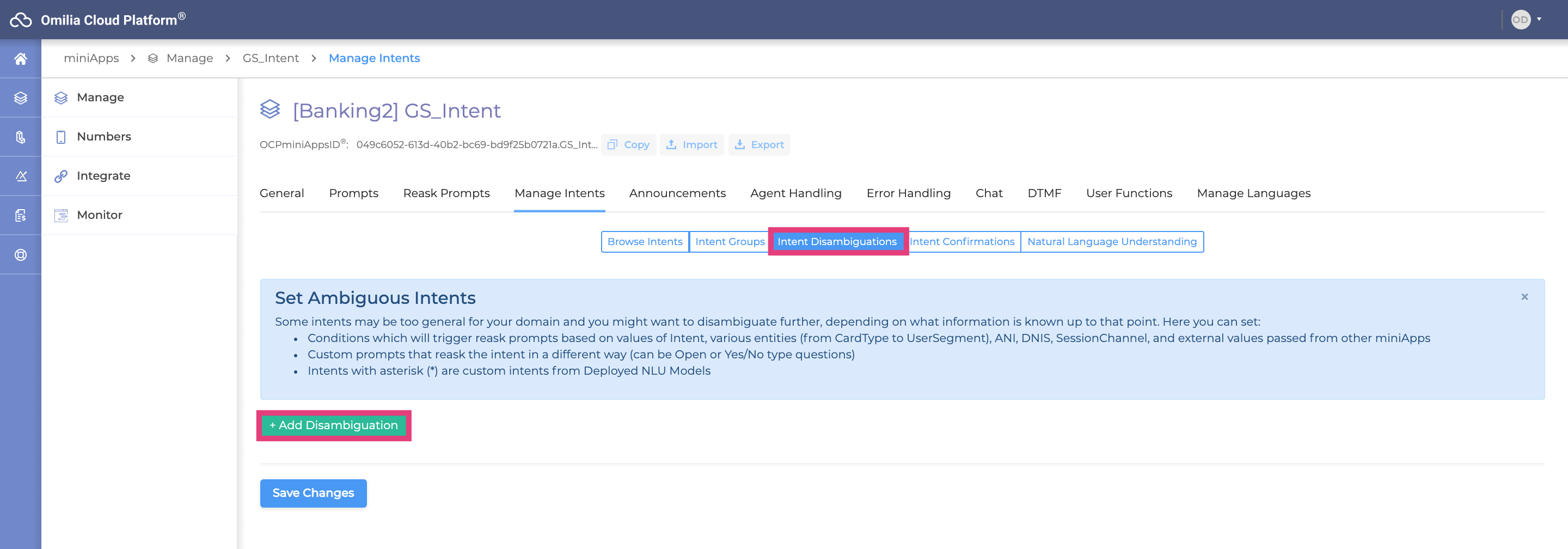Click the [Banking2] GS_Intent title
The height and width of the screenshot is (549, 1568).
(396, 111)
